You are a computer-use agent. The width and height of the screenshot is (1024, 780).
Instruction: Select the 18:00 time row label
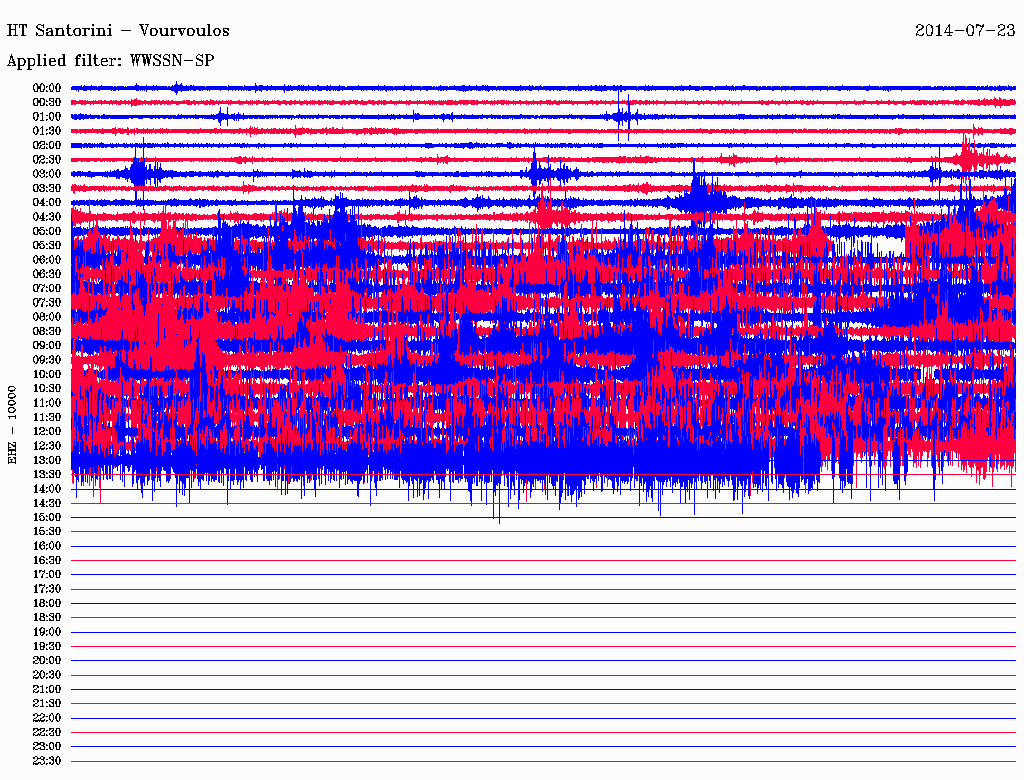pos(47,603)
